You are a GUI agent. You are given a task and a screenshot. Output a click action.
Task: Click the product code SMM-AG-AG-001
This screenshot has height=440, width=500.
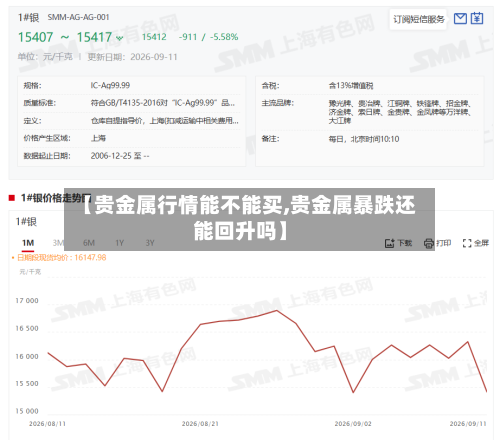[x=78, y=17]
